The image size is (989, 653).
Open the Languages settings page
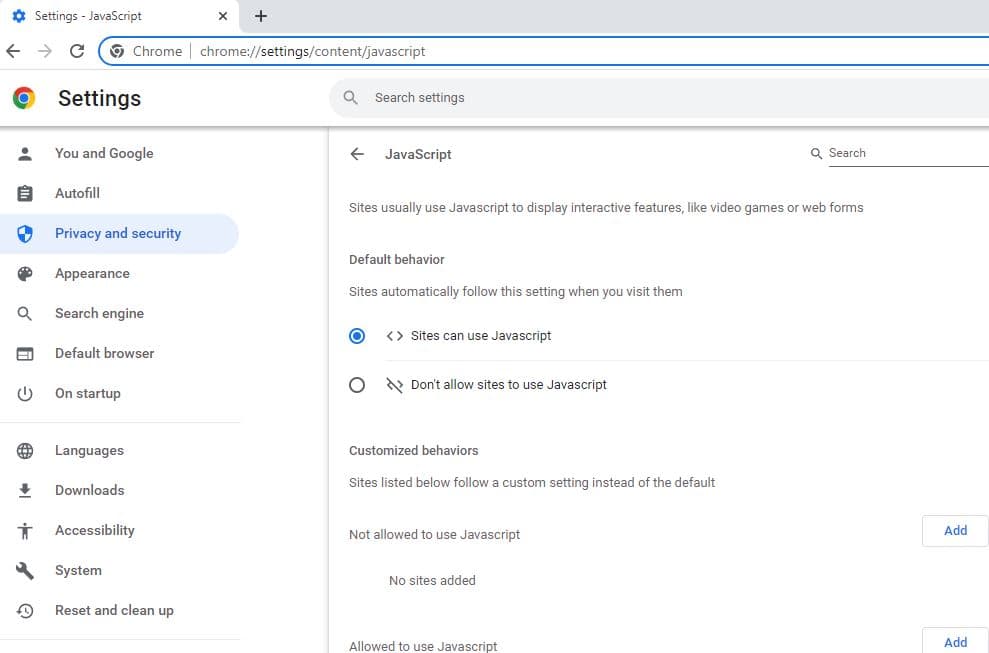[x=89, y=450]
